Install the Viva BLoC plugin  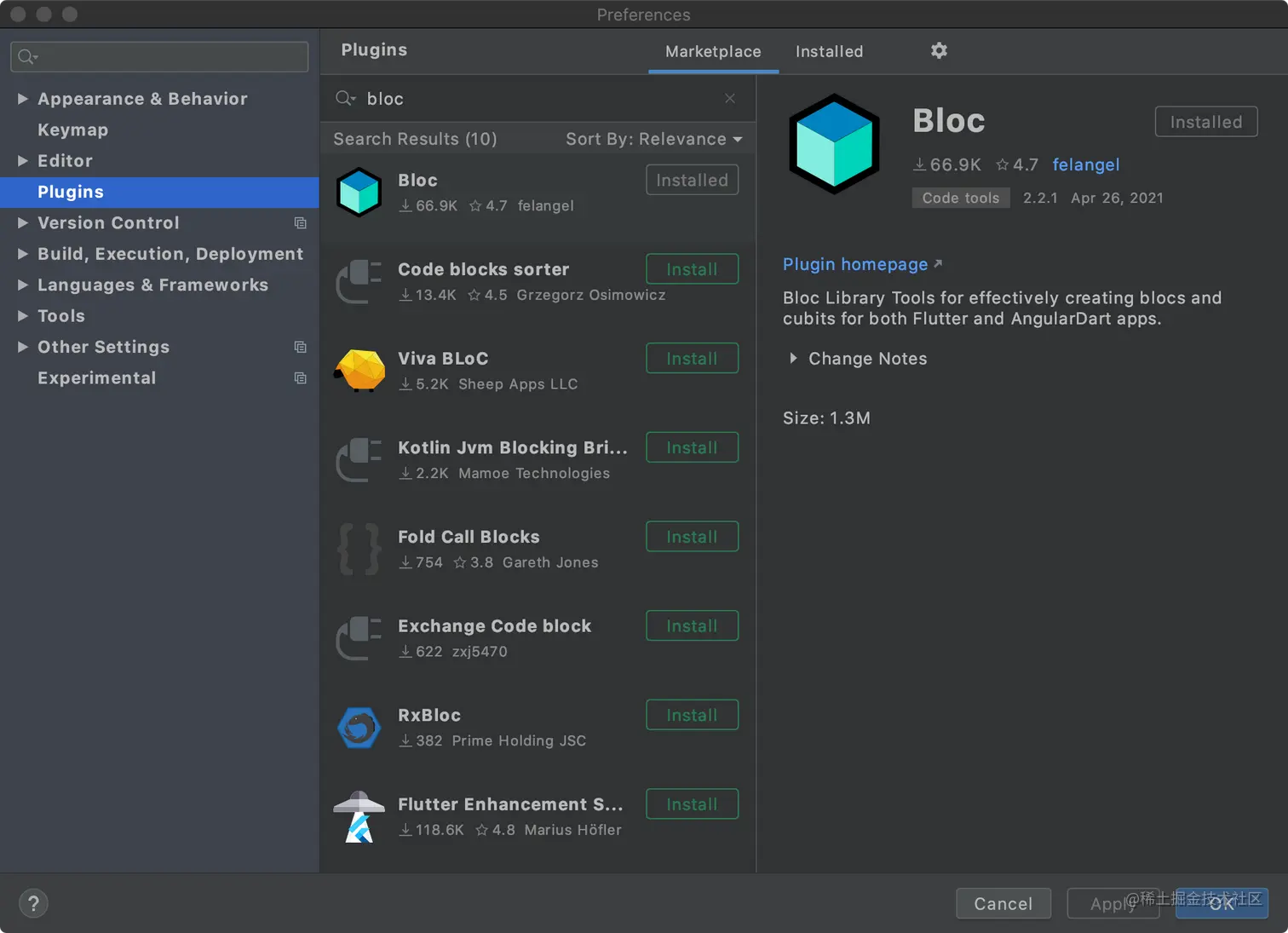point(692,359)
